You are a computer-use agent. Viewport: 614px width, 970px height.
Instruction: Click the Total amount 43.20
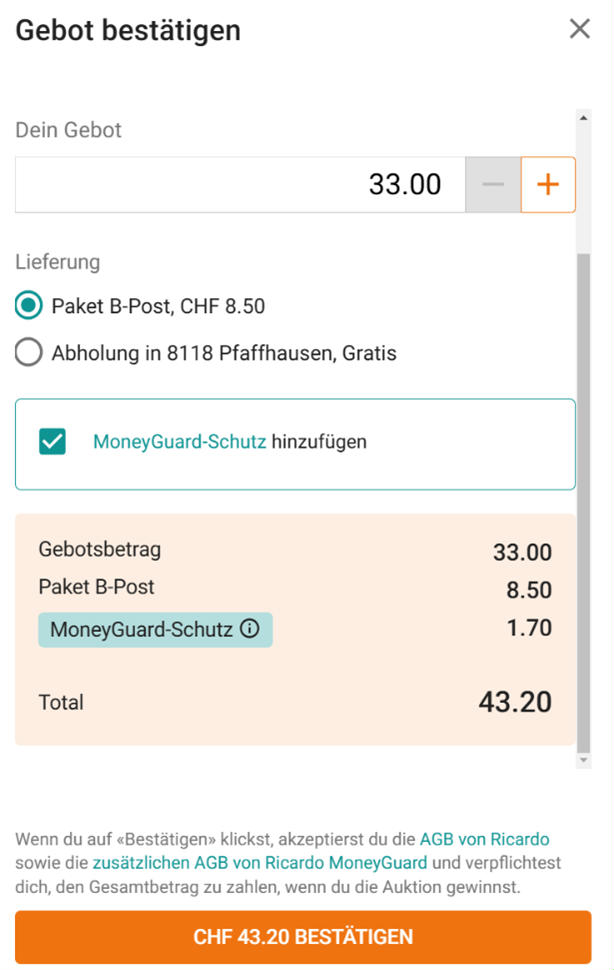[515, 702]
